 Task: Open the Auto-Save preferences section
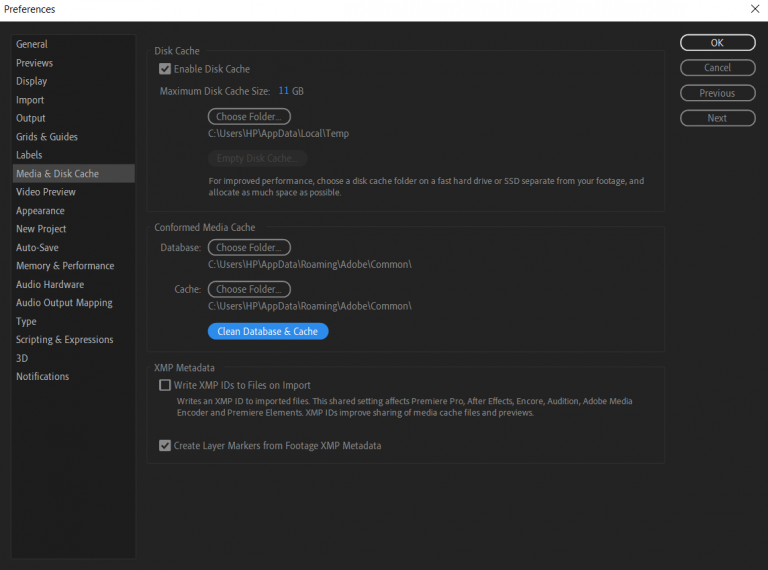[37, 247]
